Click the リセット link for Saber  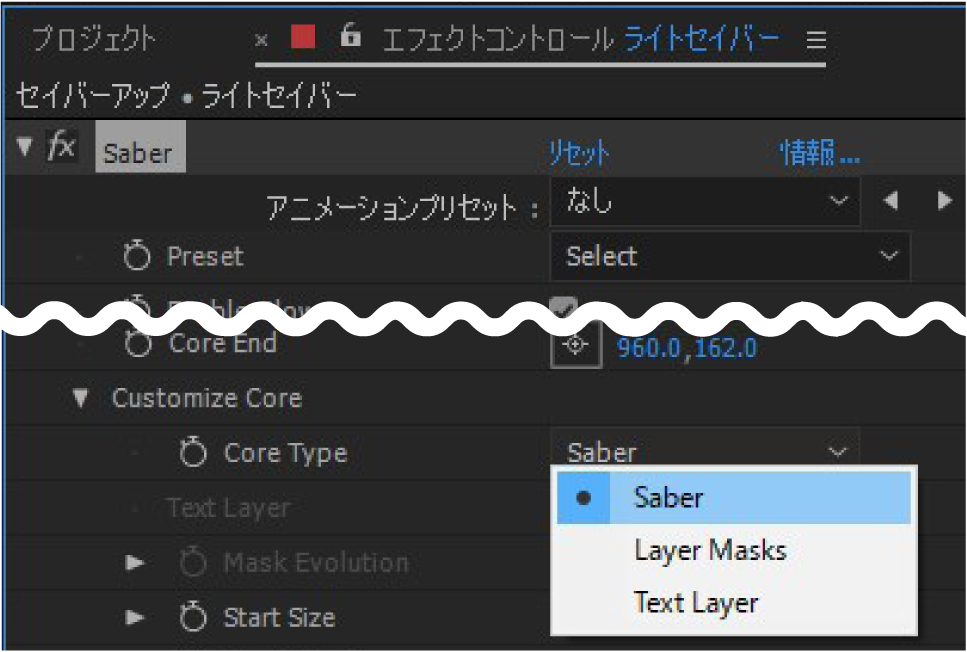pyautogui.click(x=578, y=153)
